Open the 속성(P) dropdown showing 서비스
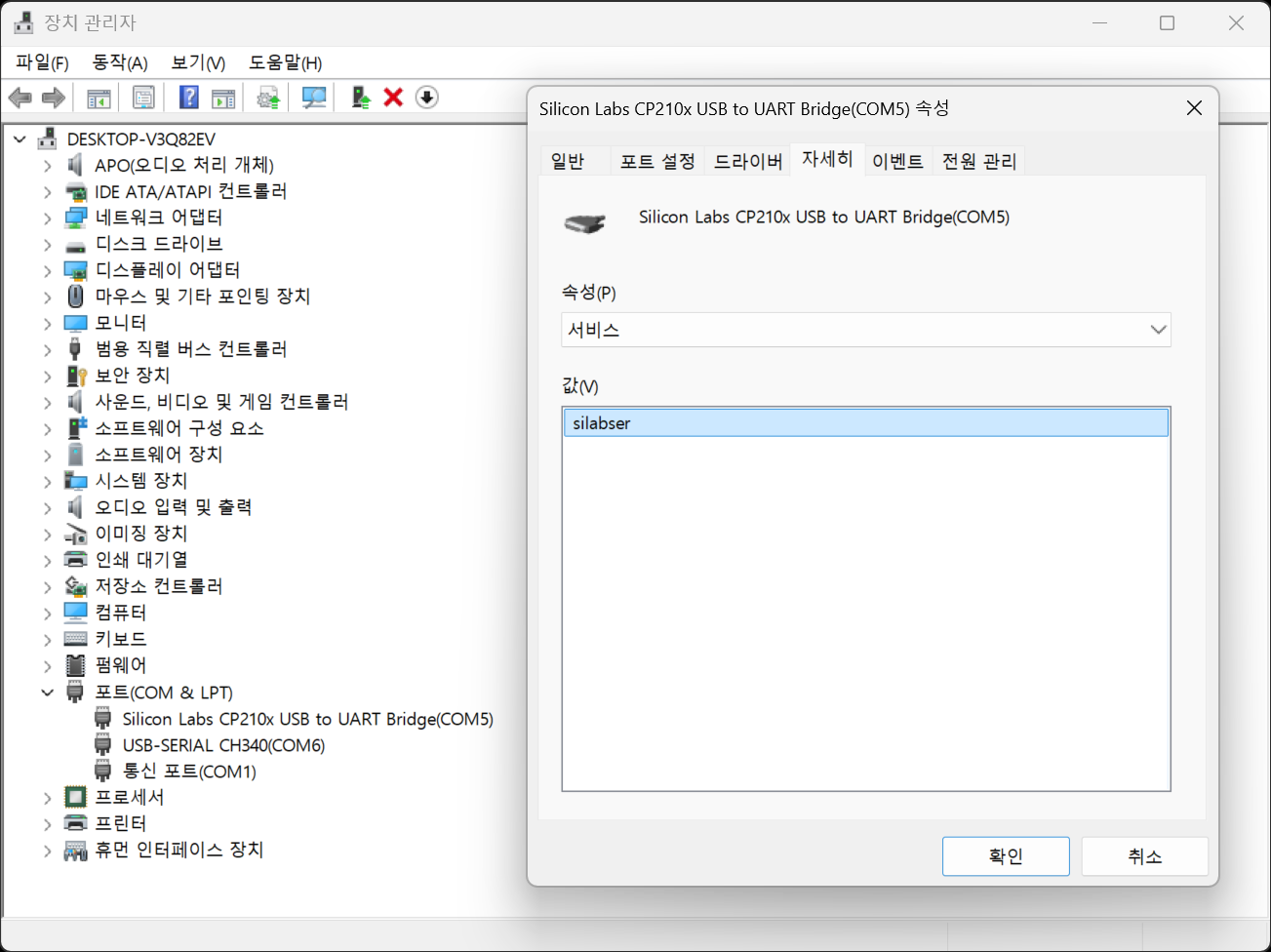The image size is (1271, 952). (x=866, y=330)
